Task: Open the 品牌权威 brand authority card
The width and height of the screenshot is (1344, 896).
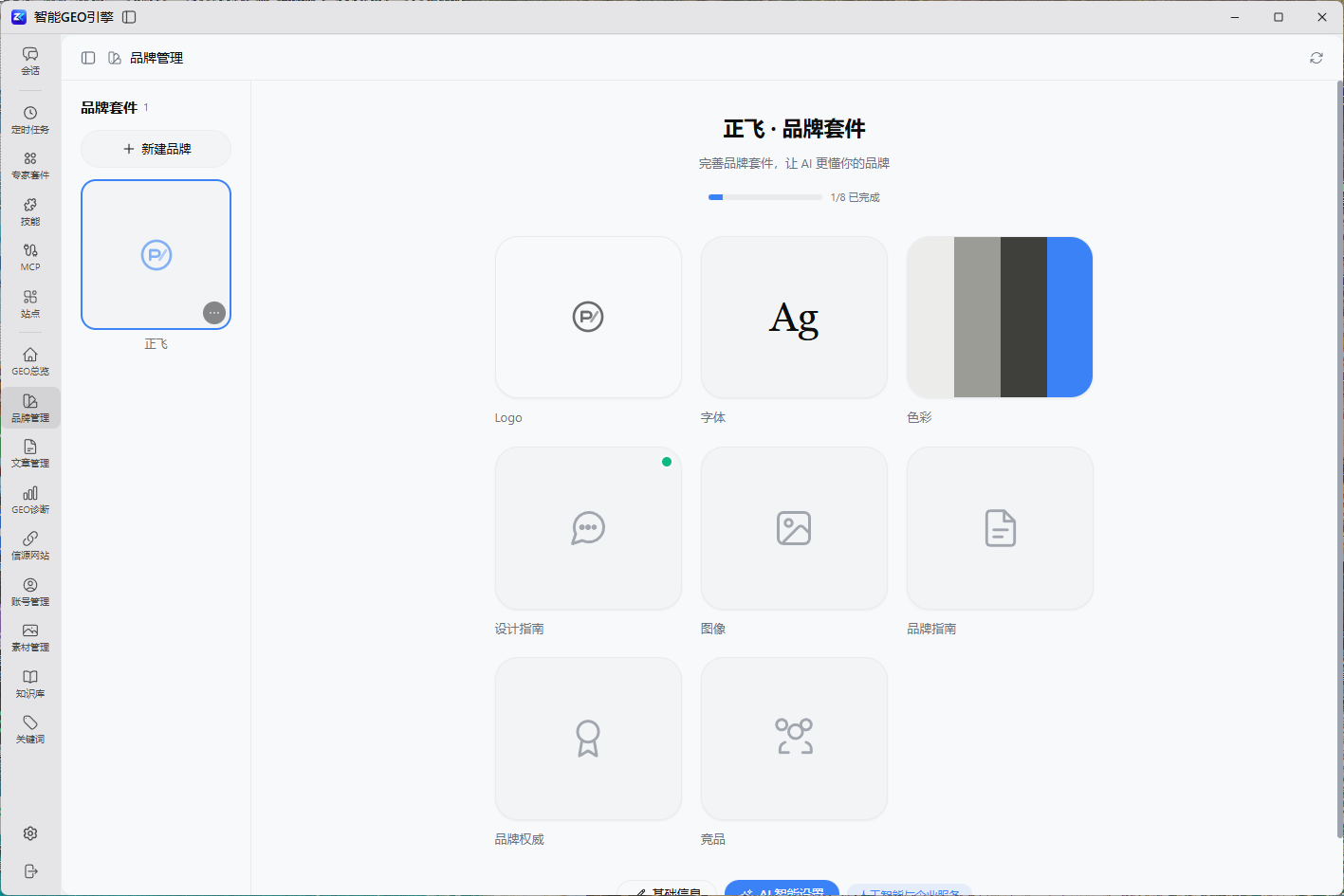Action: coord(588,739)
